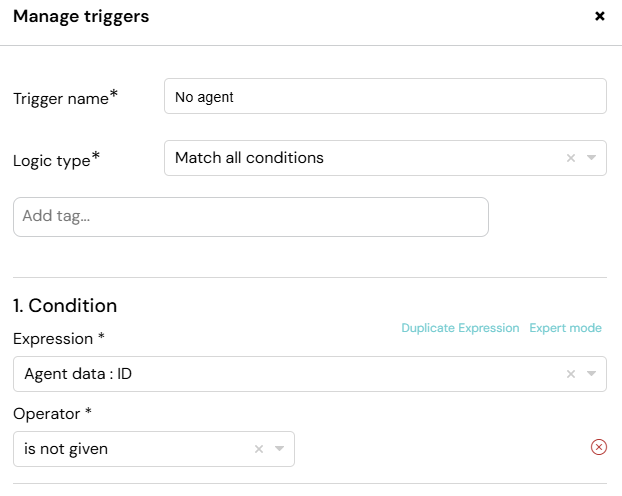Clear the Logic type selection

pyautogui.click(x=571, y=158)
